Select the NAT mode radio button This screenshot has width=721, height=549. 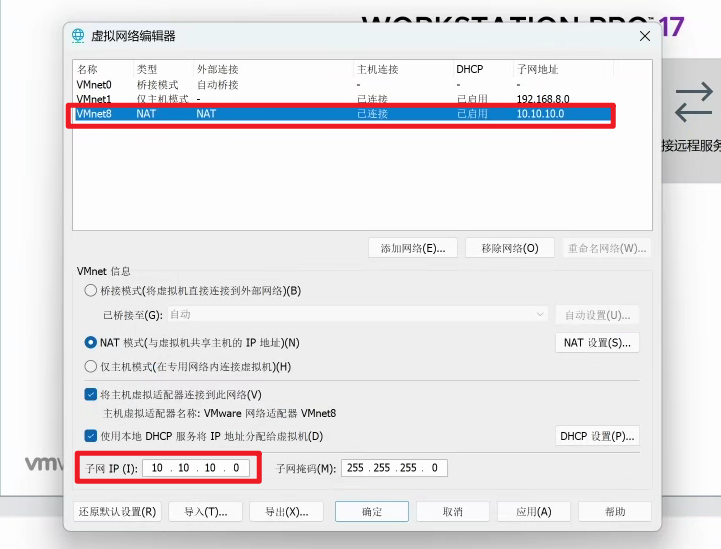click(x=91, y=343)
